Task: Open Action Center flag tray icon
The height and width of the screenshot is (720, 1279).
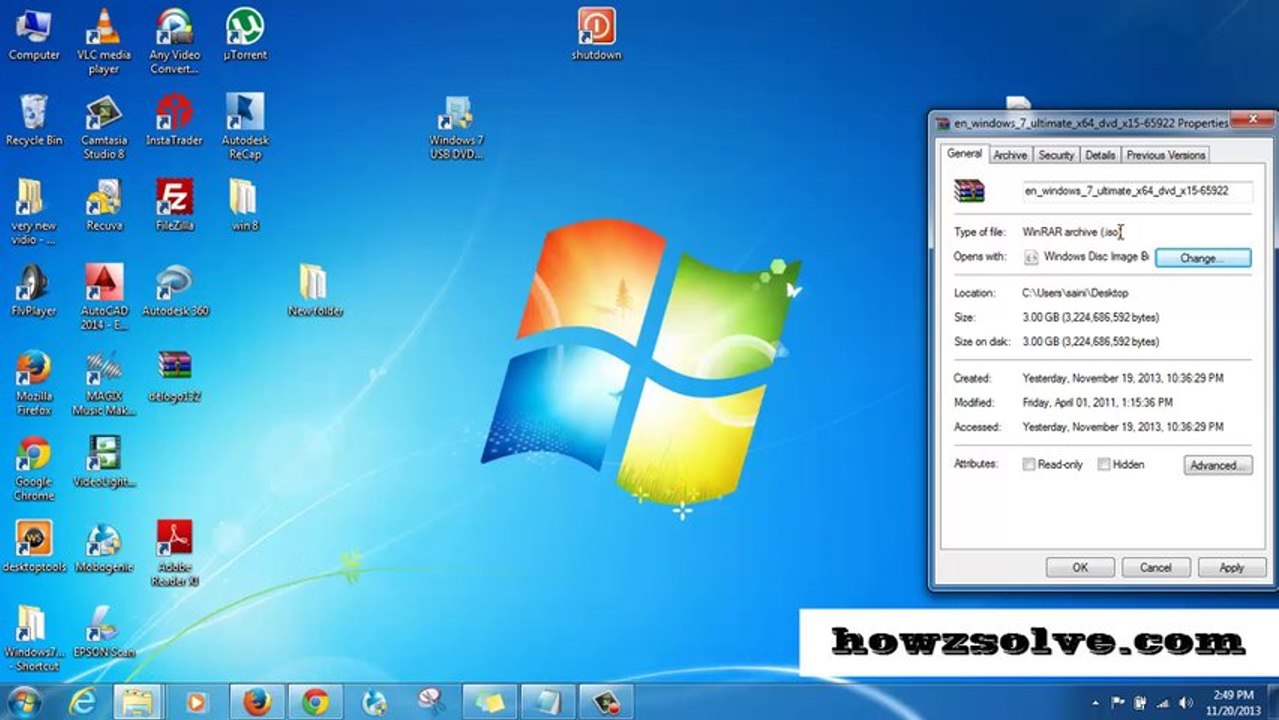Action: 1118,703
